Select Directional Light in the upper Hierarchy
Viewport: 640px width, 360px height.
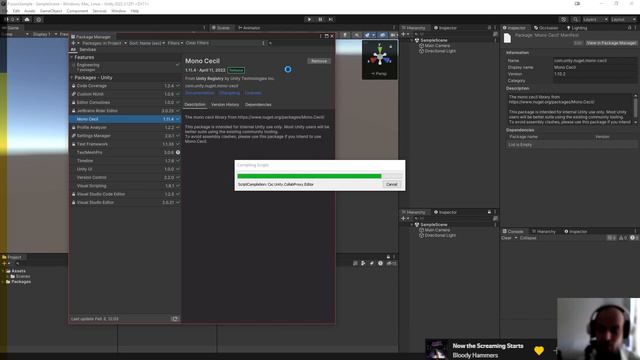[x=440, y=51]
